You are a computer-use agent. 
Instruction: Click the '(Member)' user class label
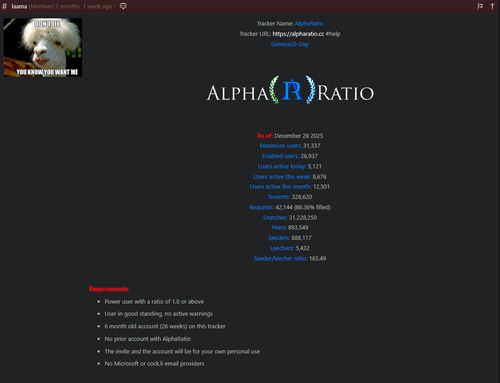point(41,6)
